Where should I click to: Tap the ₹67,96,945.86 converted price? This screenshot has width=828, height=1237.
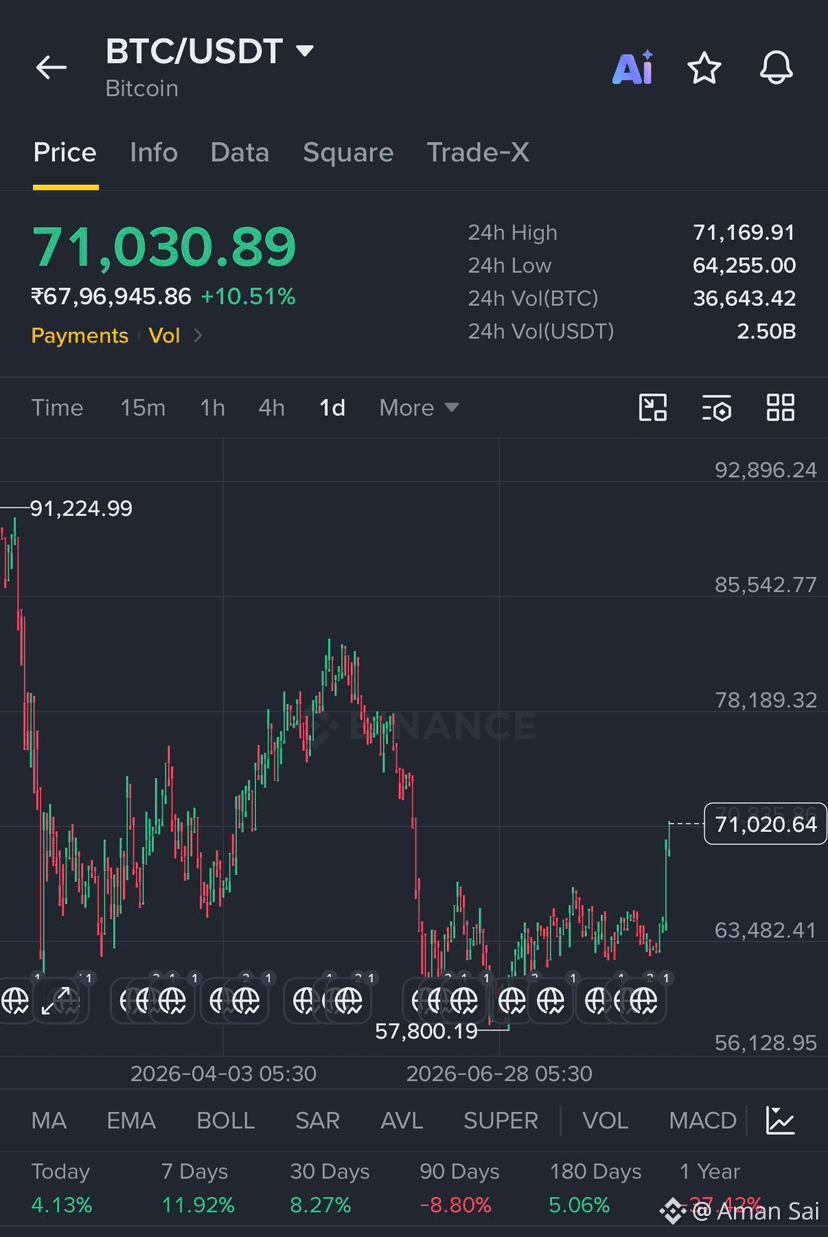click(111, 297)
